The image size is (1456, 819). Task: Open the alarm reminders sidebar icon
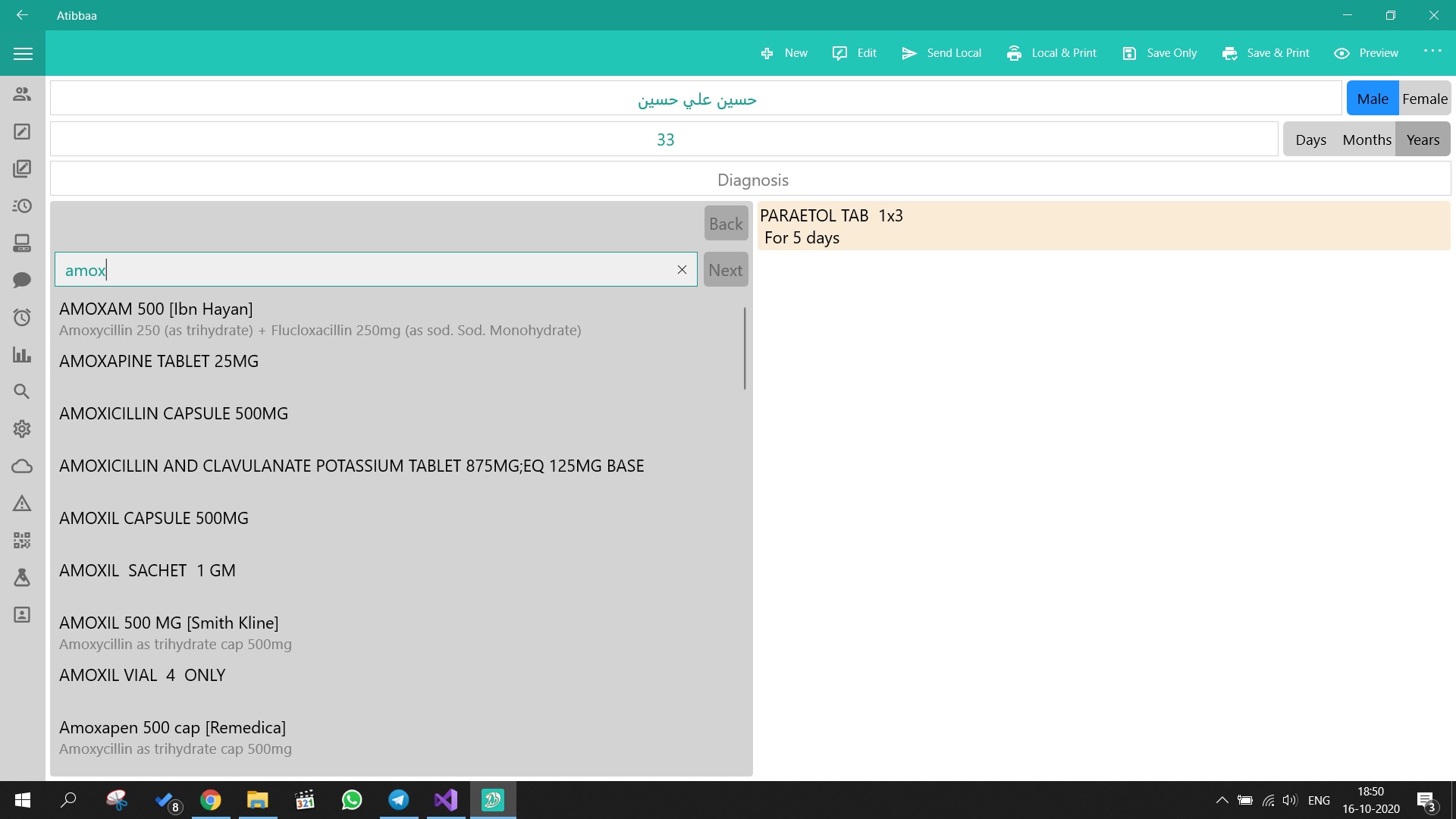[22, 317]
